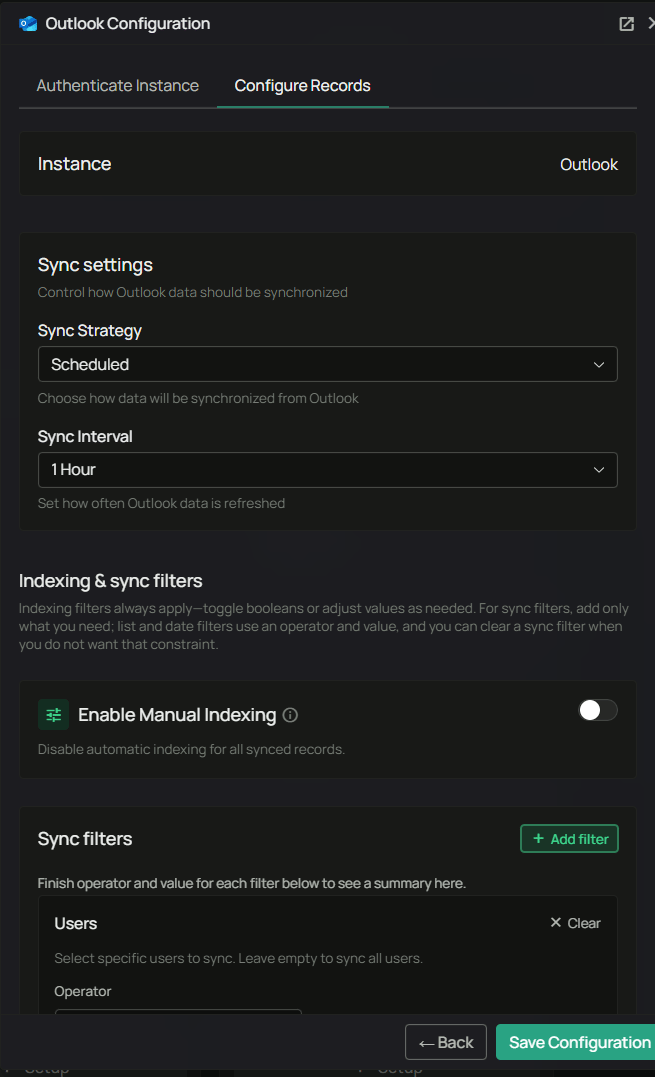Select the Configure Records tab
The height and width of the screenshot is (1077, 655).
click(x=302, y=85)
